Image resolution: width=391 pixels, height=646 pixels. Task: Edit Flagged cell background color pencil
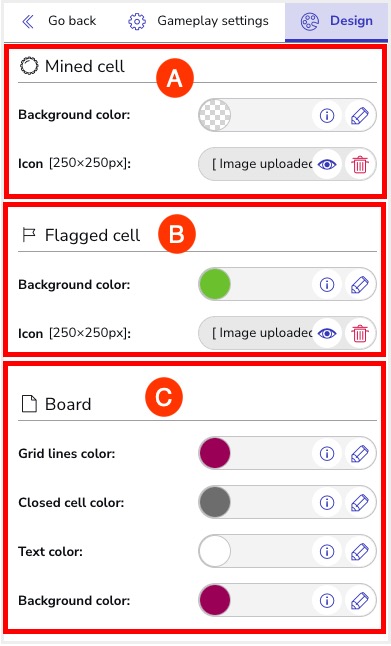tap(360, 284)
